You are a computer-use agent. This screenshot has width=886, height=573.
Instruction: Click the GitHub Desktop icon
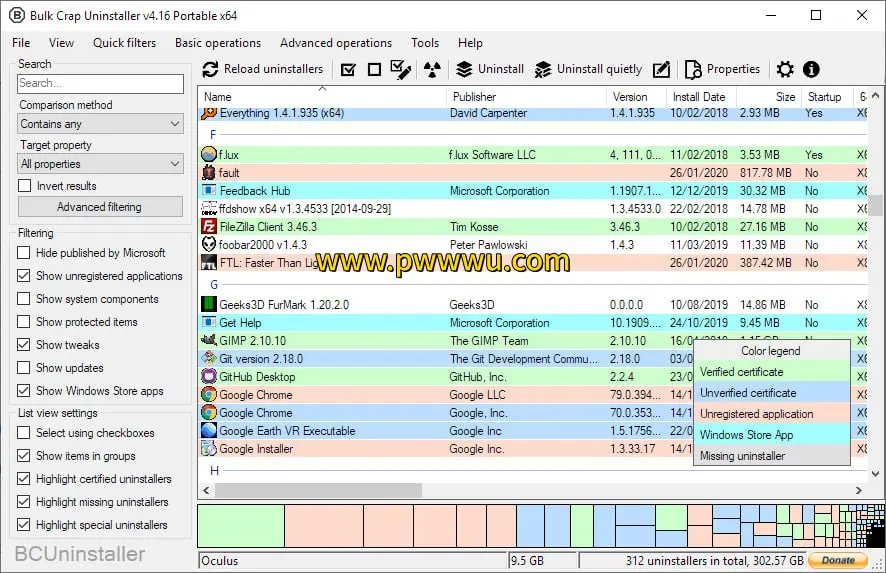(x=209, y=376)
